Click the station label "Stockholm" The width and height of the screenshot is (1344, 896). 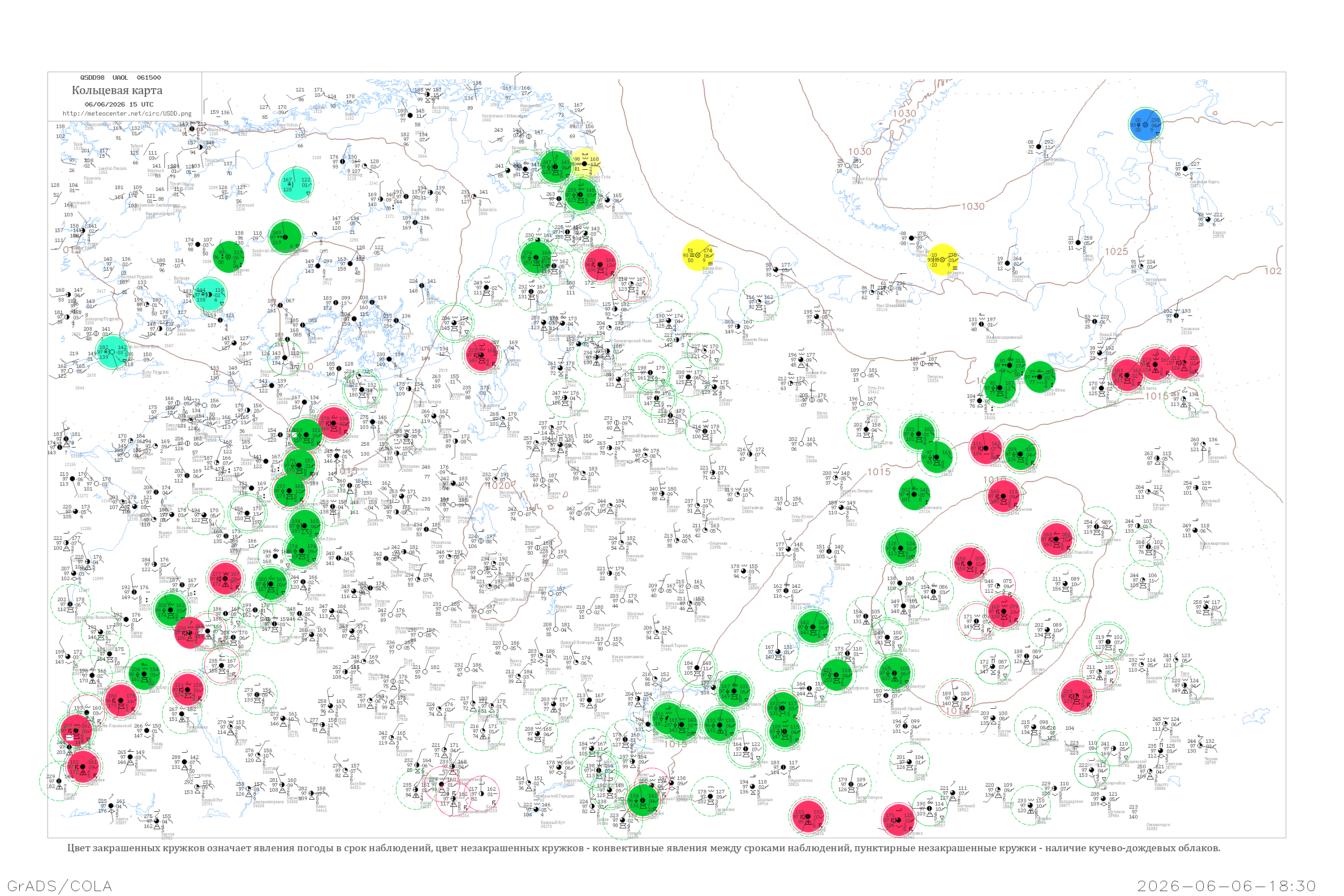[186, 330]
